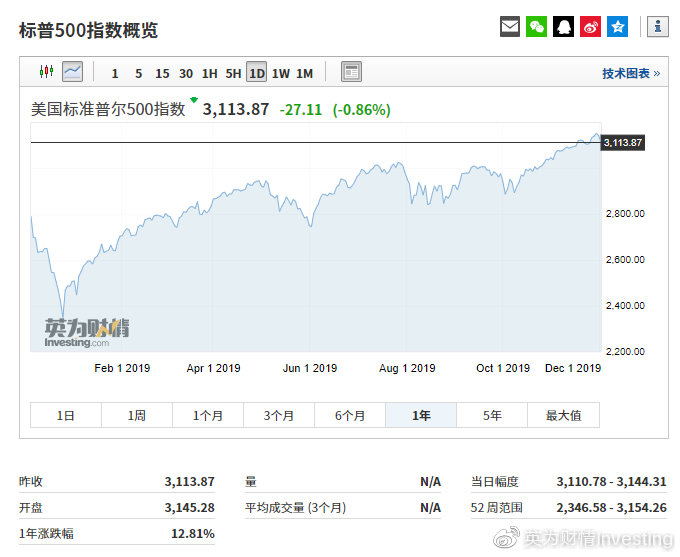The image size is (680, 557).
Task: Select the 5H interval
Action: 233,73
